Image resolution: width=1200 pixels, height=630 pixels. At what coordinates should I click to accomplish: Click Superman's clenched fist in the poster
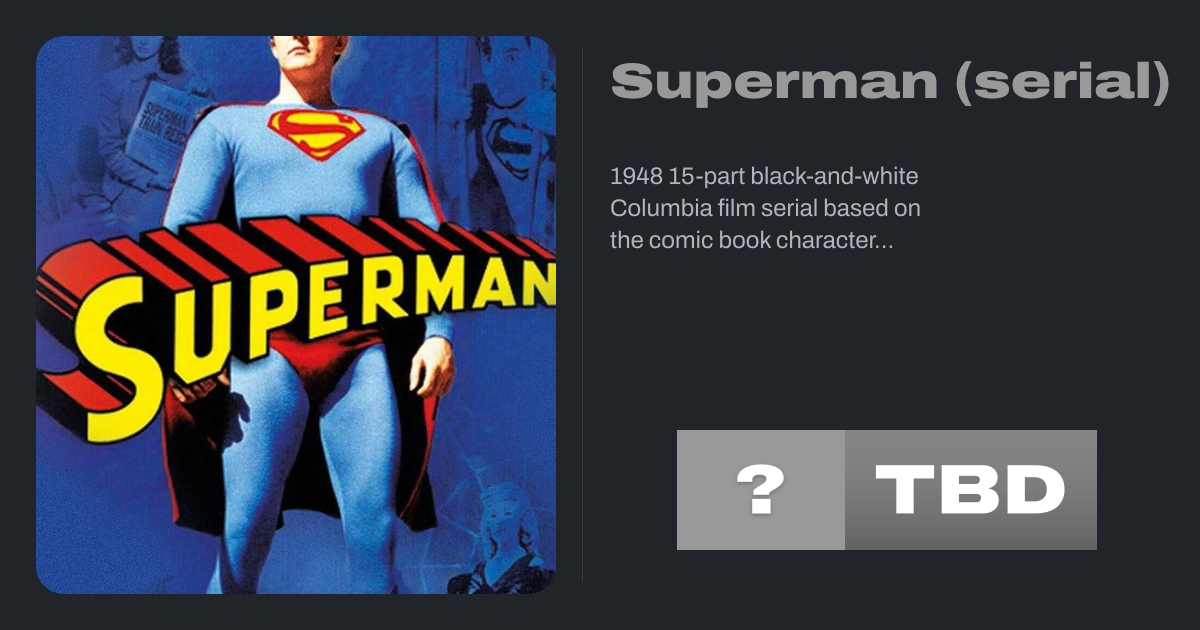pyautogui.click(x=432, y=372)
